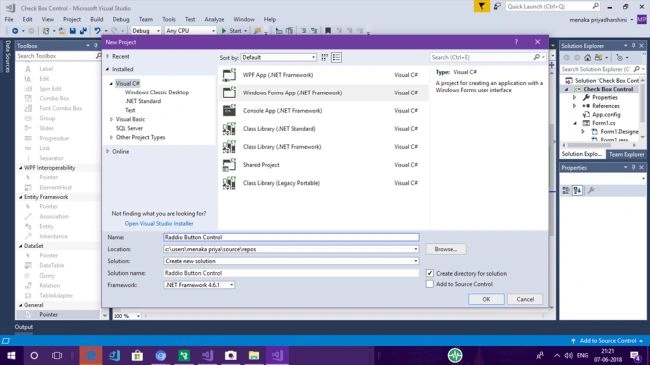Select Windows Classic Desktop category

[157, 92]
